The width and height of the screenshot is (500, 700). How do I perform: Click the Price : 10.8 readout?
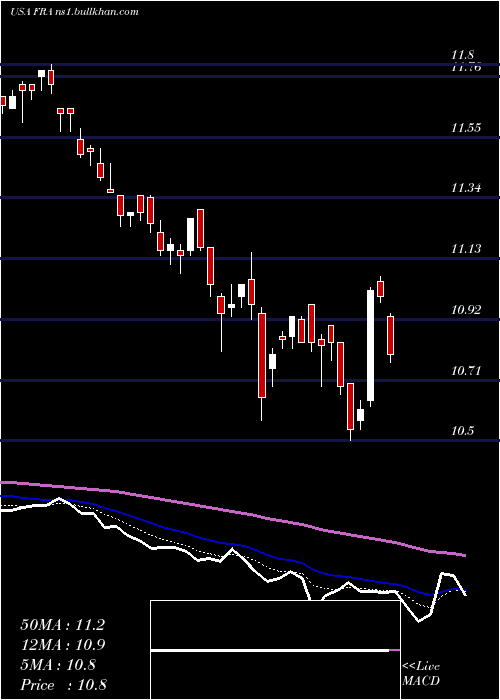point(63,686)
